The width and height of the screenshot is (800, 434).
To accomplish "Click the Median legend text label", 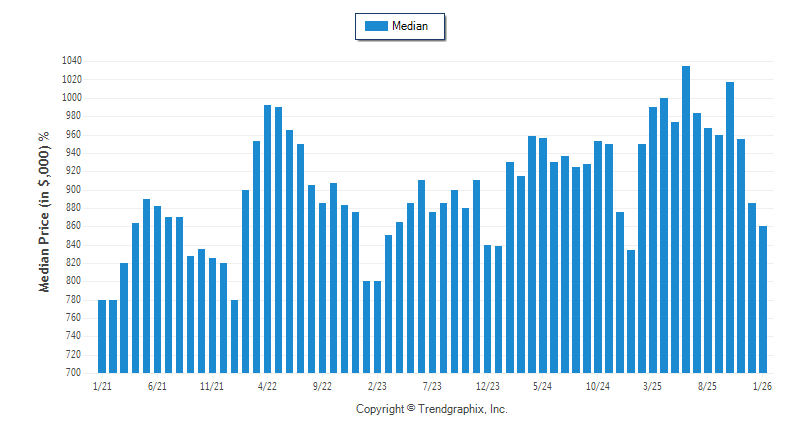I will 410,27.
